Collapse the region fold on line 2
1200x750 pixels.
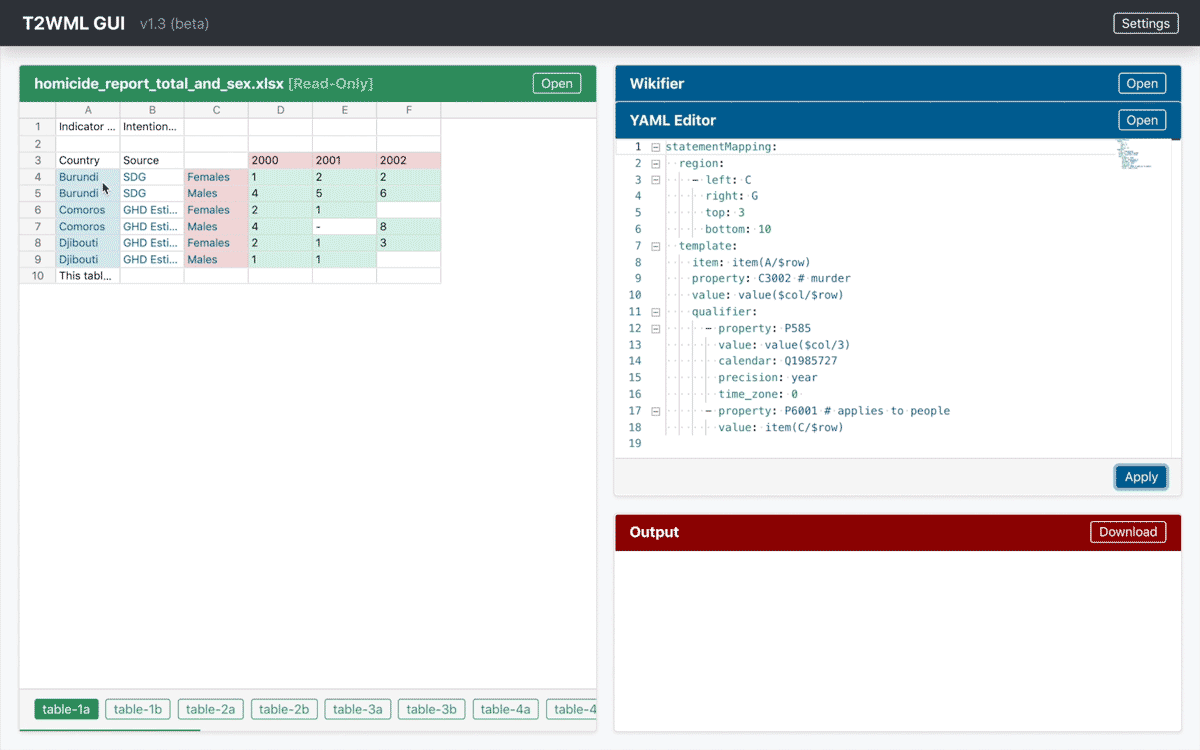pos(655,164)
